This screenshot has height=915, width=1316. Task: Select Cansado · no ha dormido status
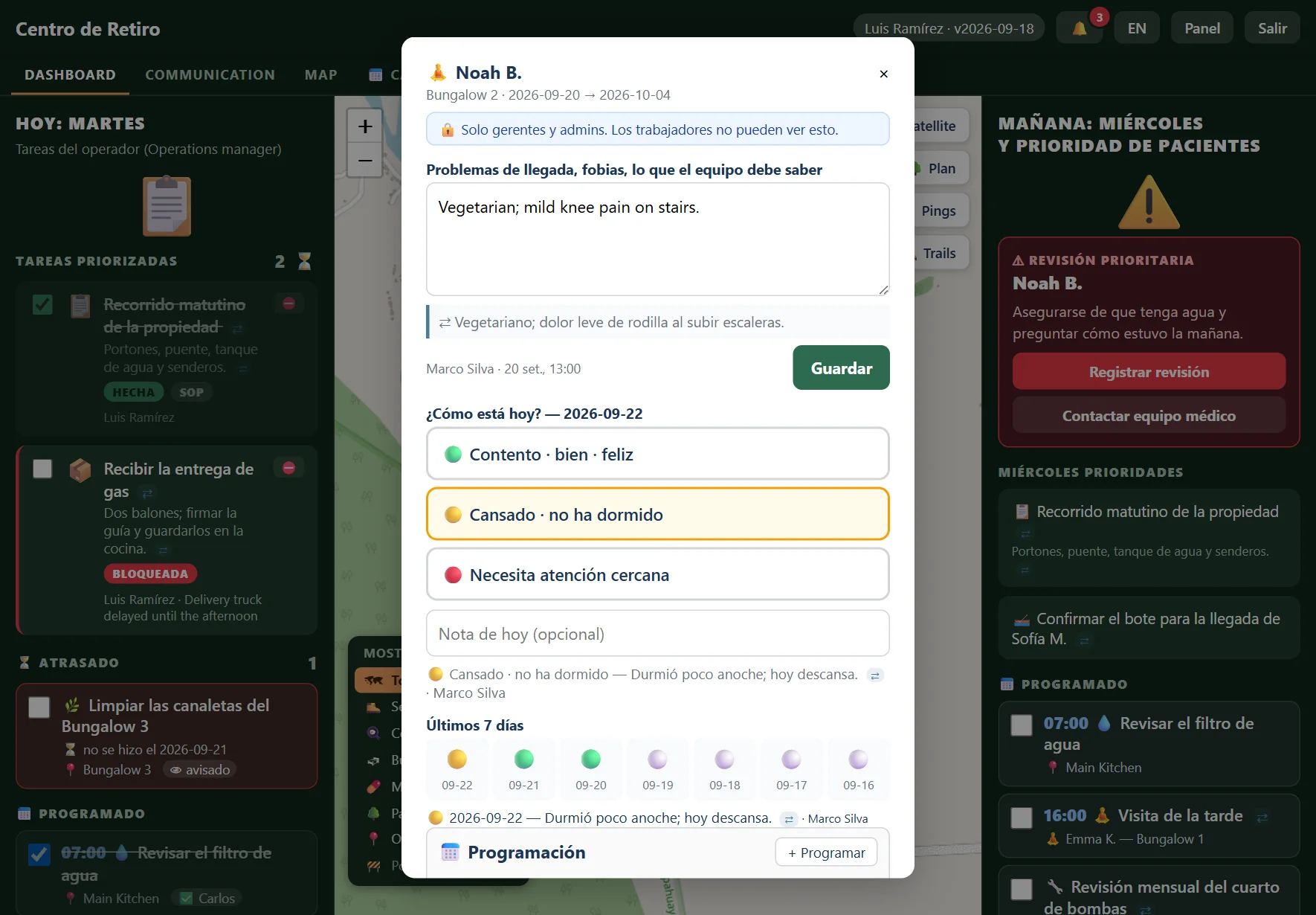657,514
